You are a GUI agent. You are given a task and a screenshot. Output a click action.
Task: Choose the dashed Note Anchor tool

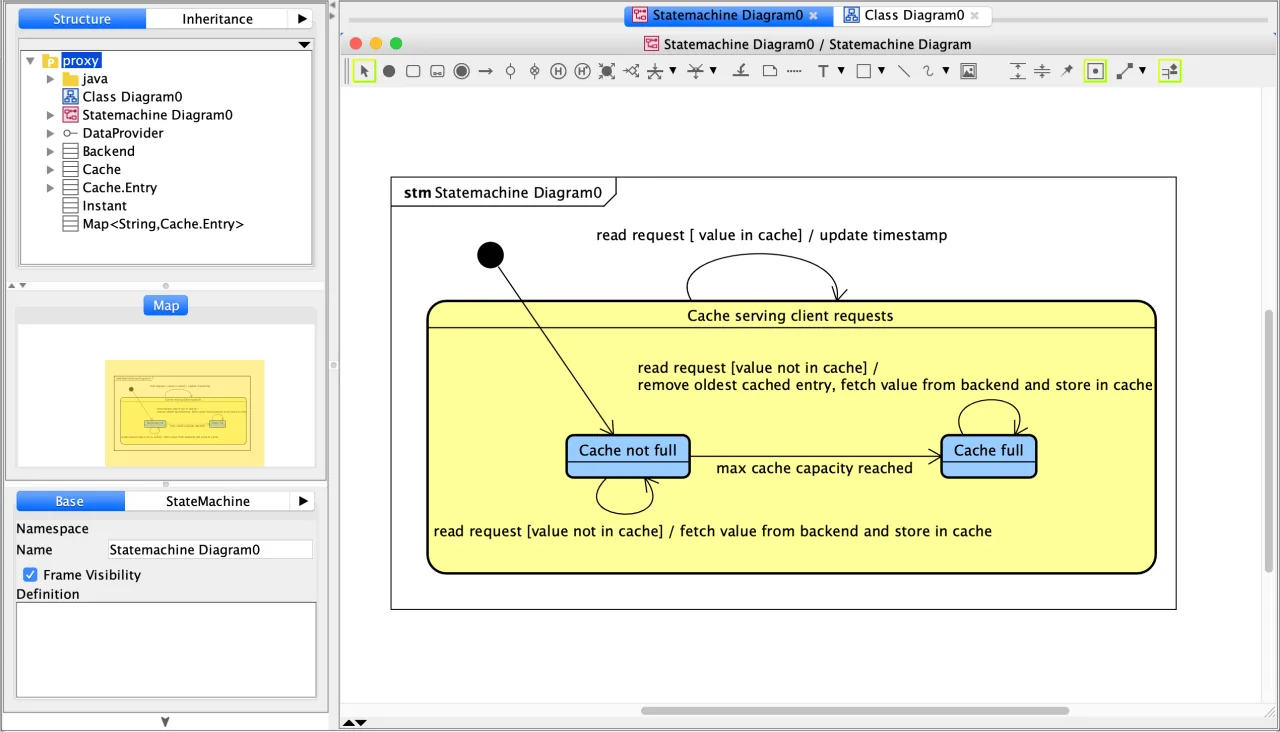click(x=794, y=71)
